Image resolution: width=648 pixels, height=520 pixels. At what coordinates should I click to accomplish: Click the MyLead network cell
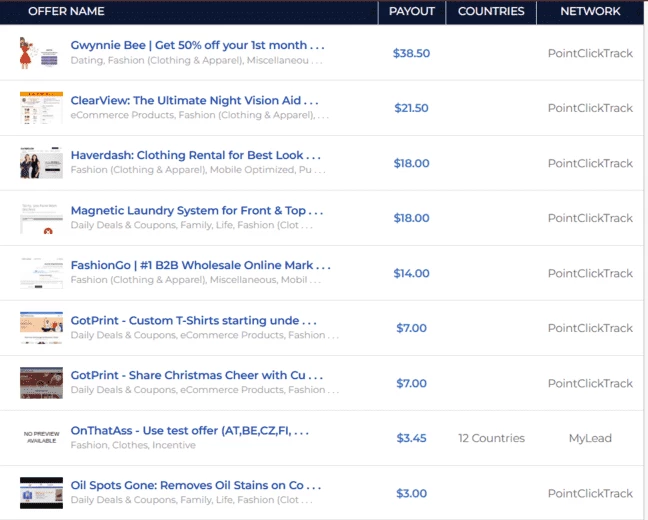[590, 438]
